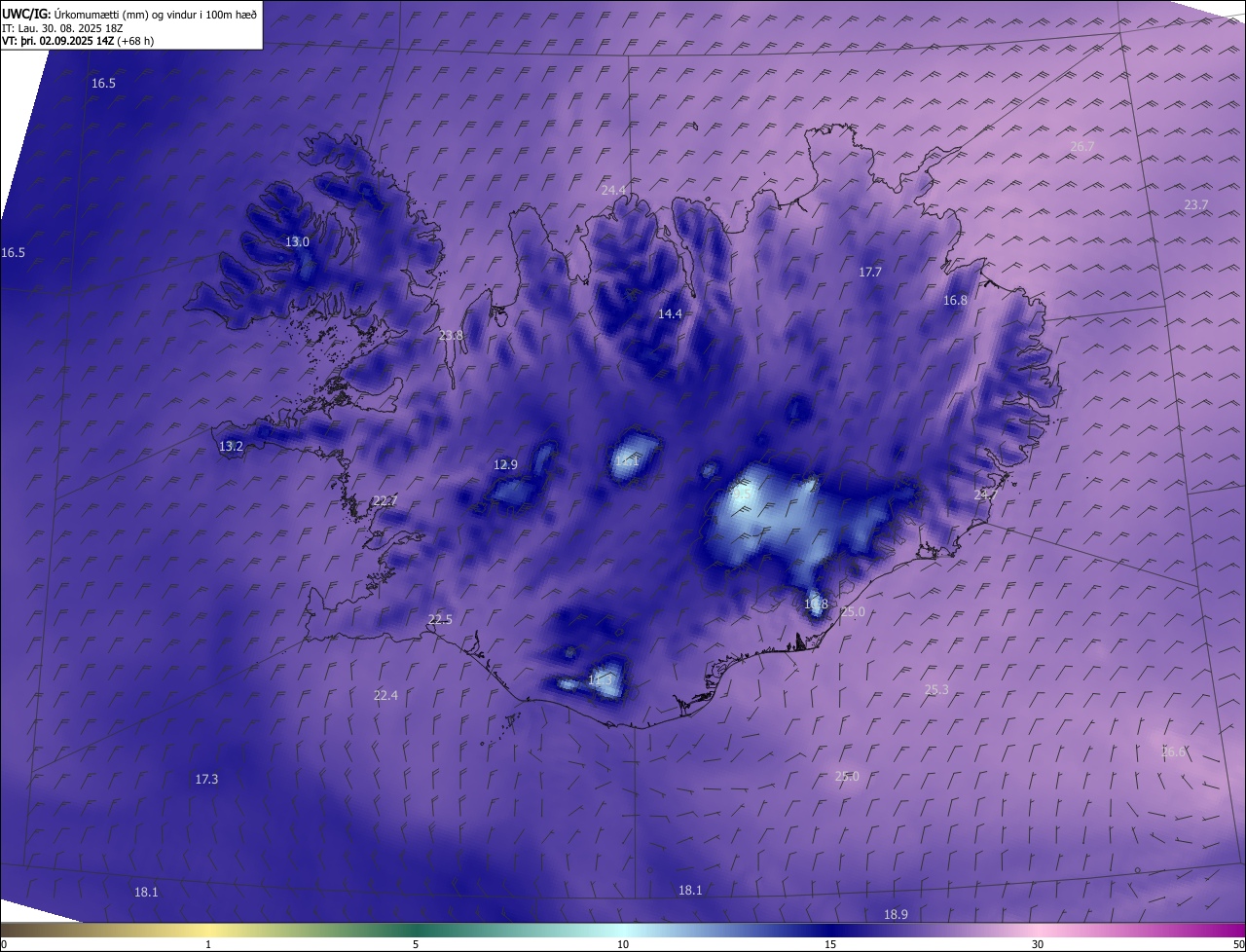Select the 22.7 value label
This screenshot has height=952, width=1246.
[385, 500]
